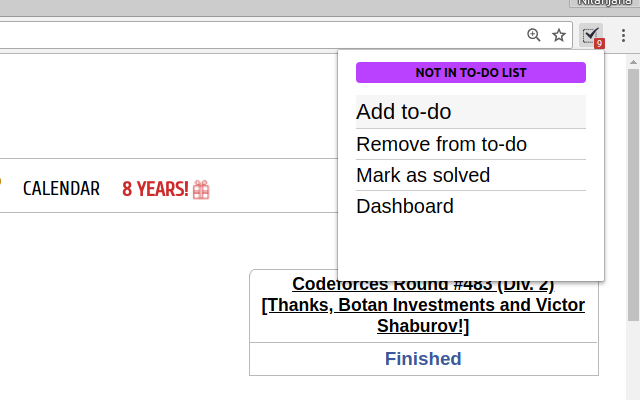
Task: Click the gift icon beside 8 YEARS!
Action: pyautogui.click(x=201, y=189)
